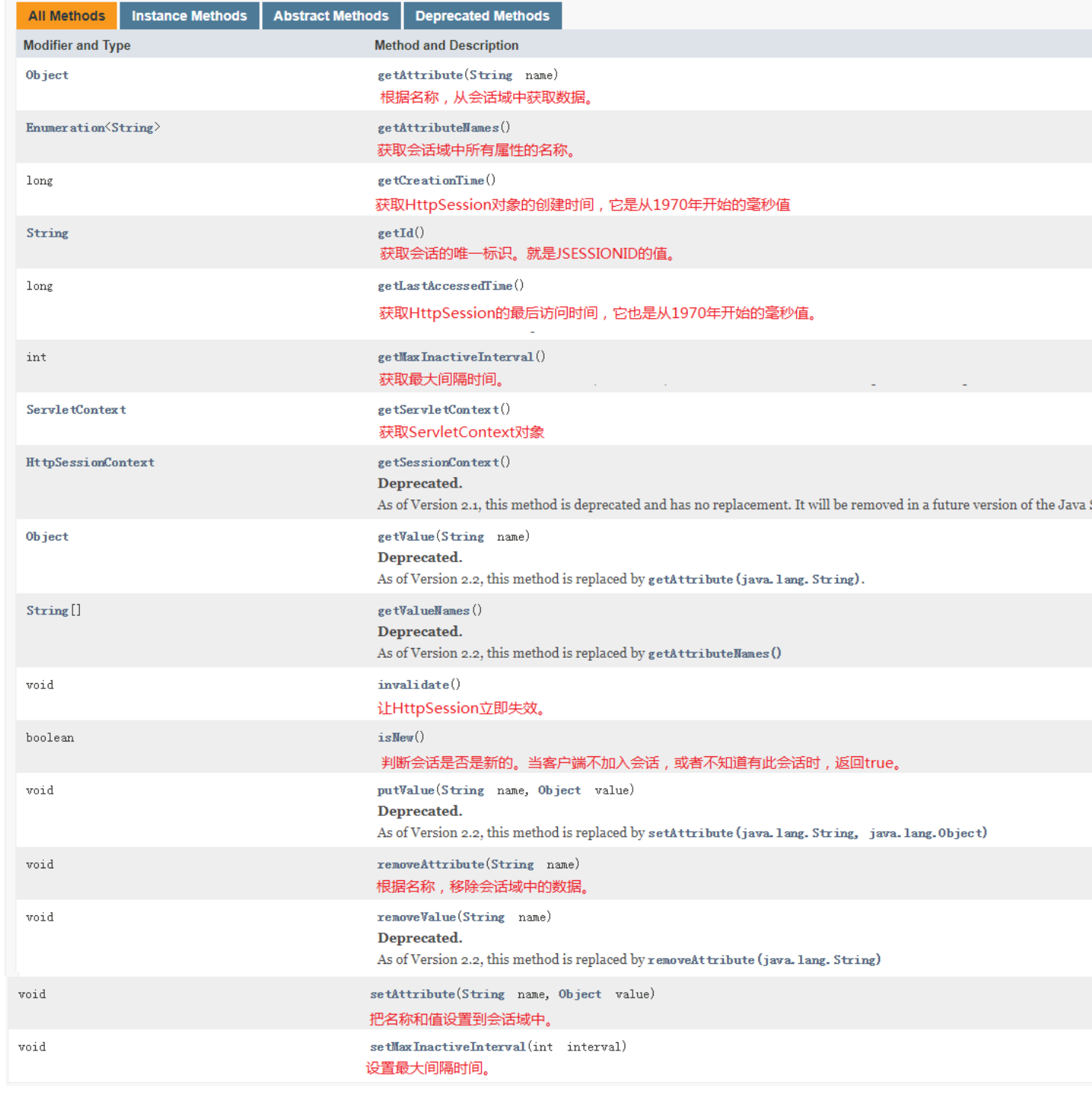Switch to the Instance Methods tab
Viewport: 1092px width, 1099px height.
pos(189,16)
